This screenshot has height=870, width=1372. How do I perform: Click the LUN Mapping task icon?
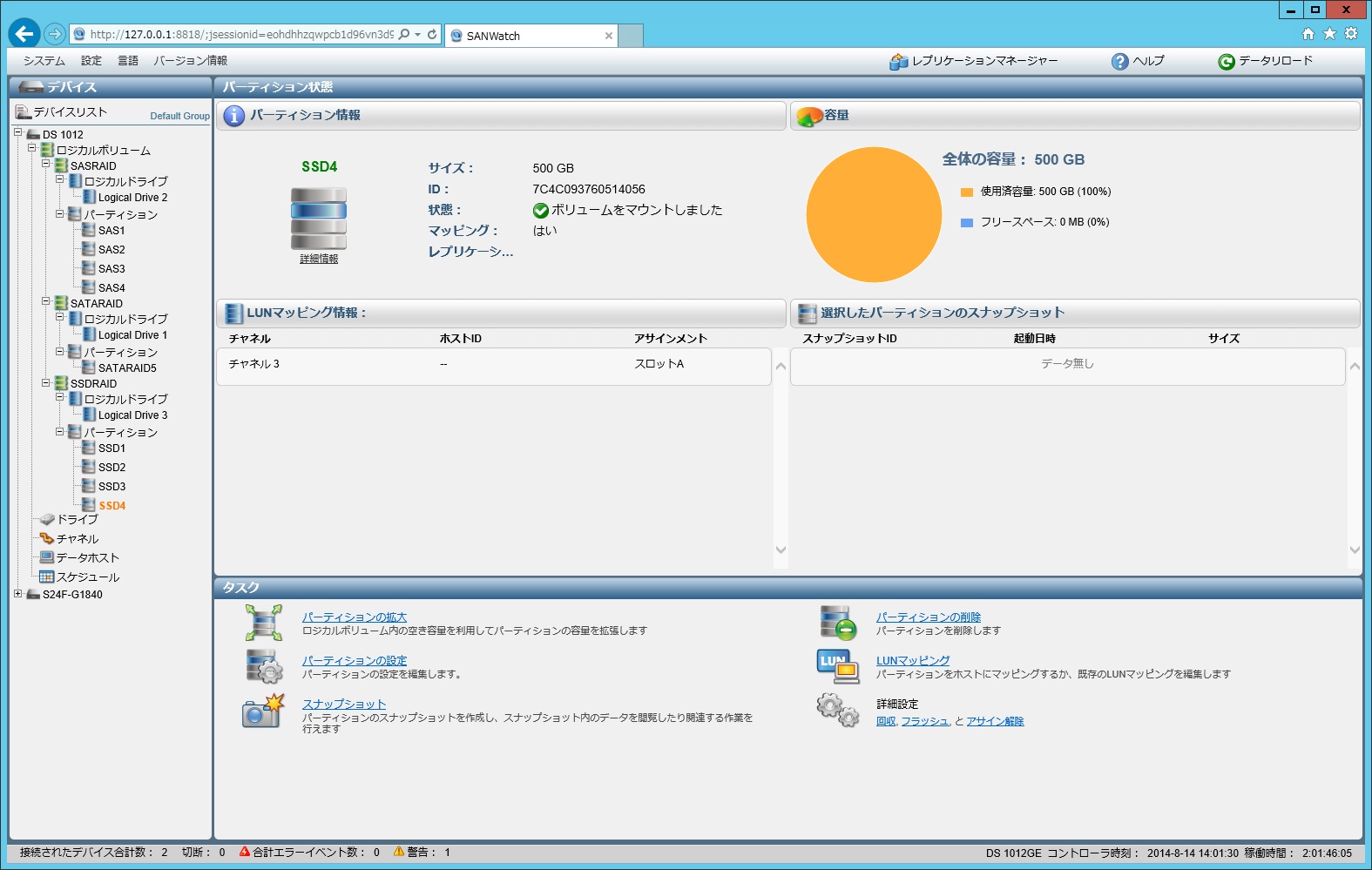point(837,667)
